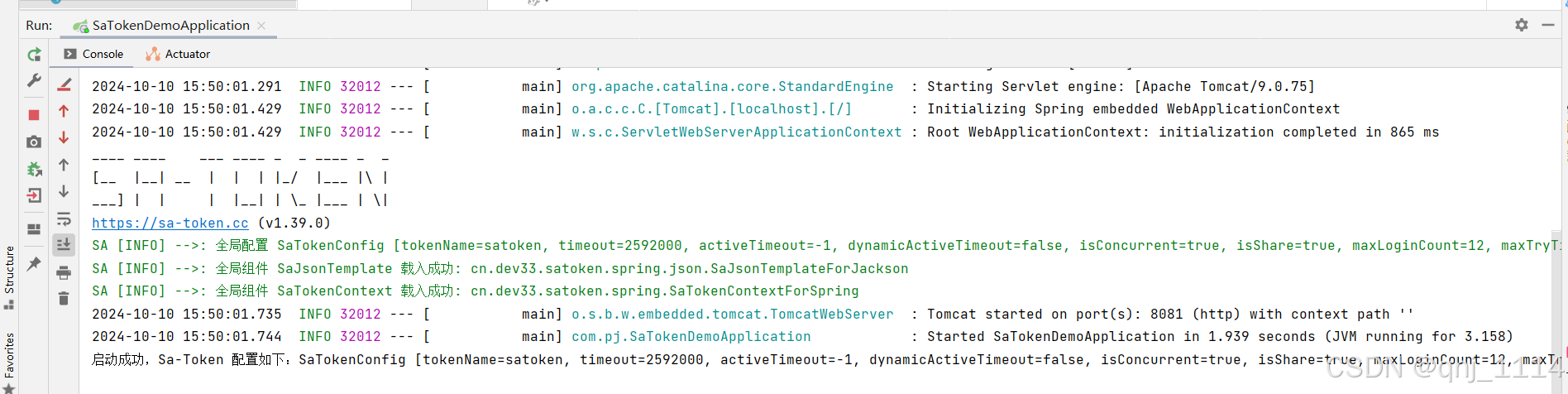The image size is (1568, 394).
Task: Print console output using printer icon
Action: (x=64, y=272)
